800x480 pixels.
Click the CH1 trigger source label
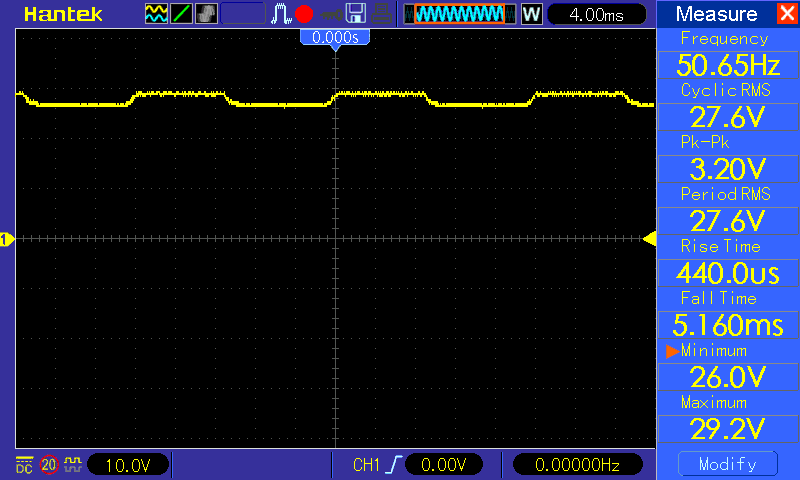point(366,465)
